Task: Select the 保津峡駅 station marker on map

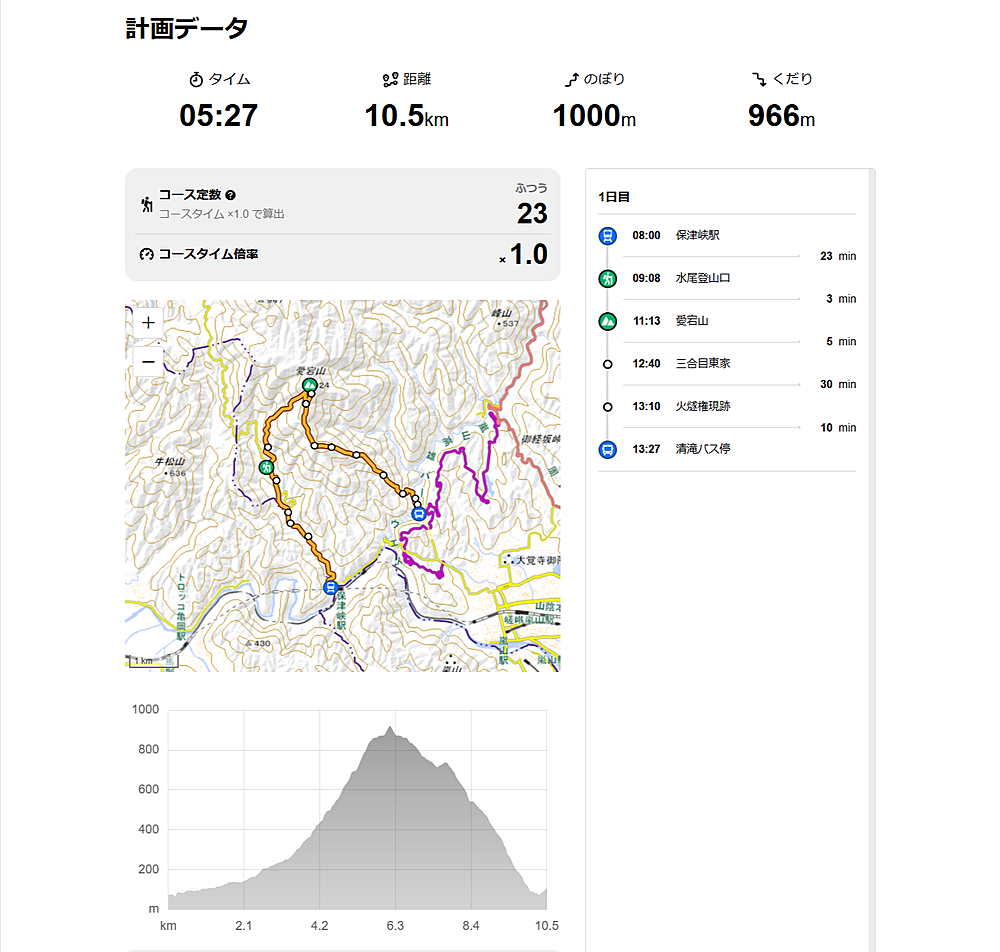Action: [x=330, y=587]
